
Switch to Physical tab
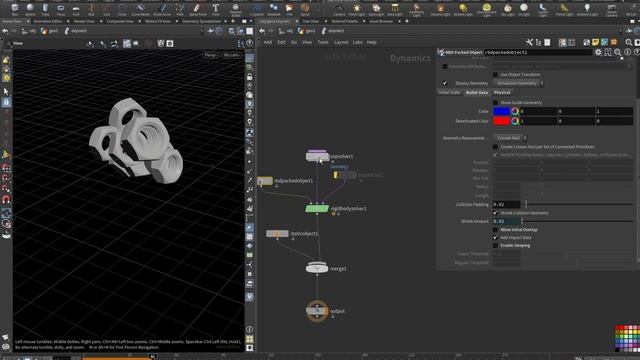(x=502, y=93)
